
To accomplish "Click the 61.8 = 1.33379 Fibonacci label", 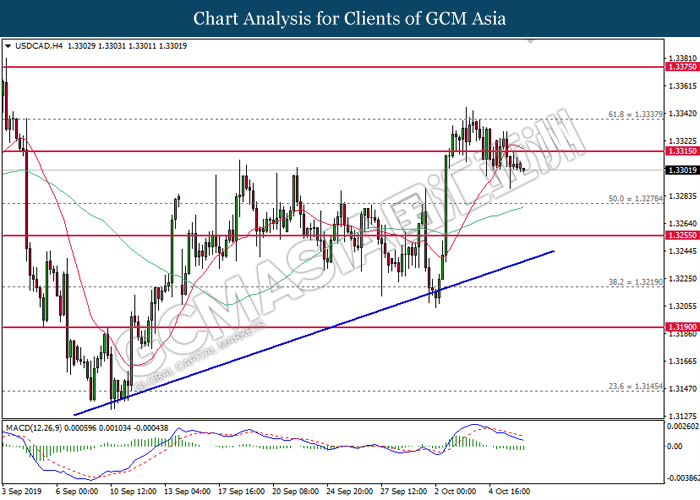I will pos(635,114).
